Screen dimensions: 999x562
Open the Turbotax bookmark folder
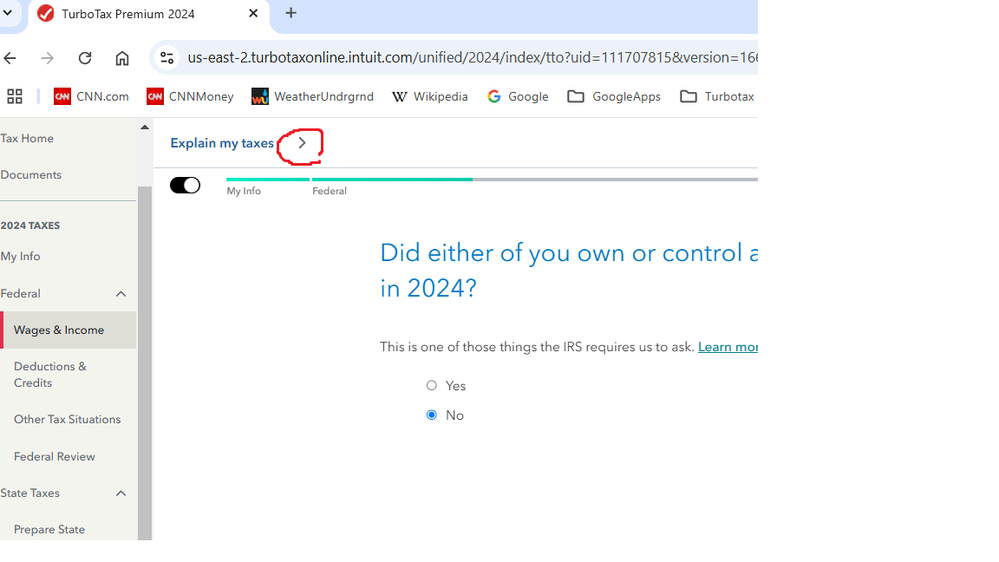click(x=717, y=96)
